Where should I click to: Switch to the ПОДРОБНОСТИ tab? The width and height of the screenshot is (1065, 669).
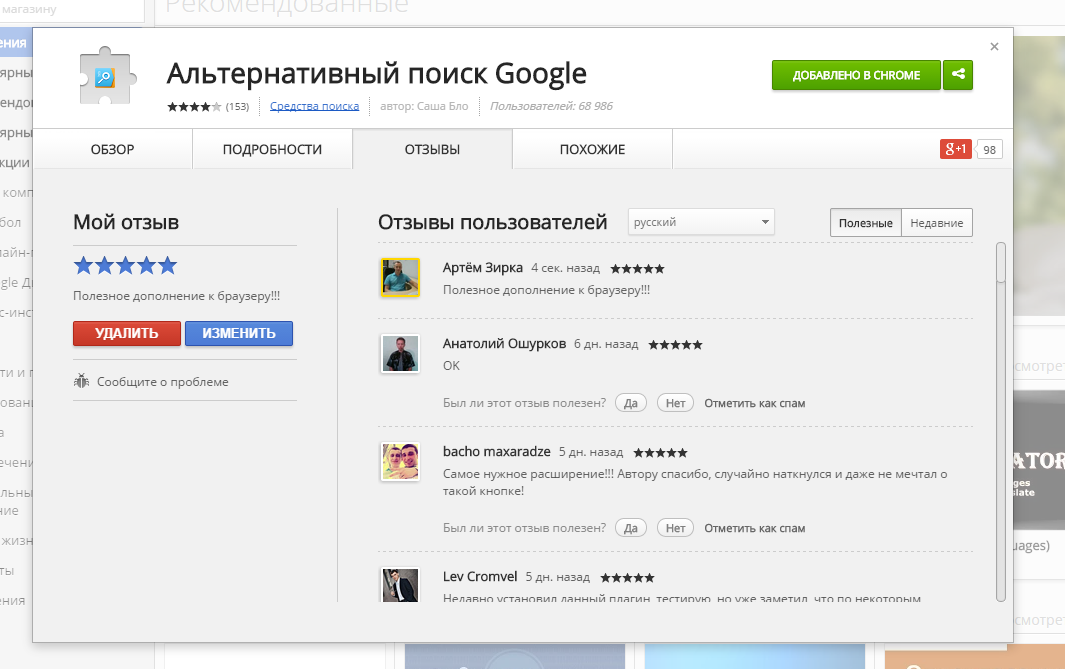[272, 149]
